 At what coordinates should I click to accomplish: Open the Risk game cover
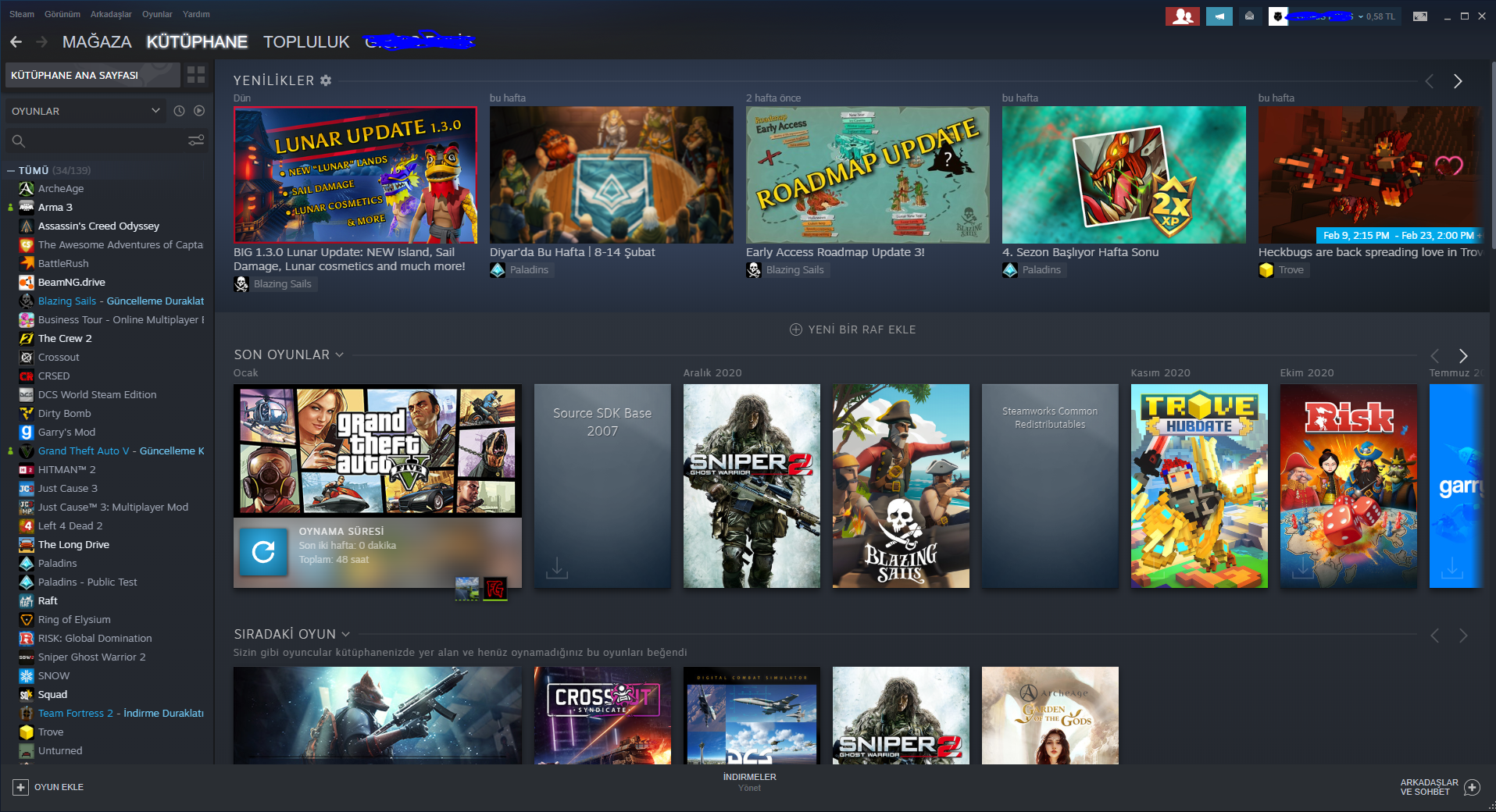click(1348, 486)
